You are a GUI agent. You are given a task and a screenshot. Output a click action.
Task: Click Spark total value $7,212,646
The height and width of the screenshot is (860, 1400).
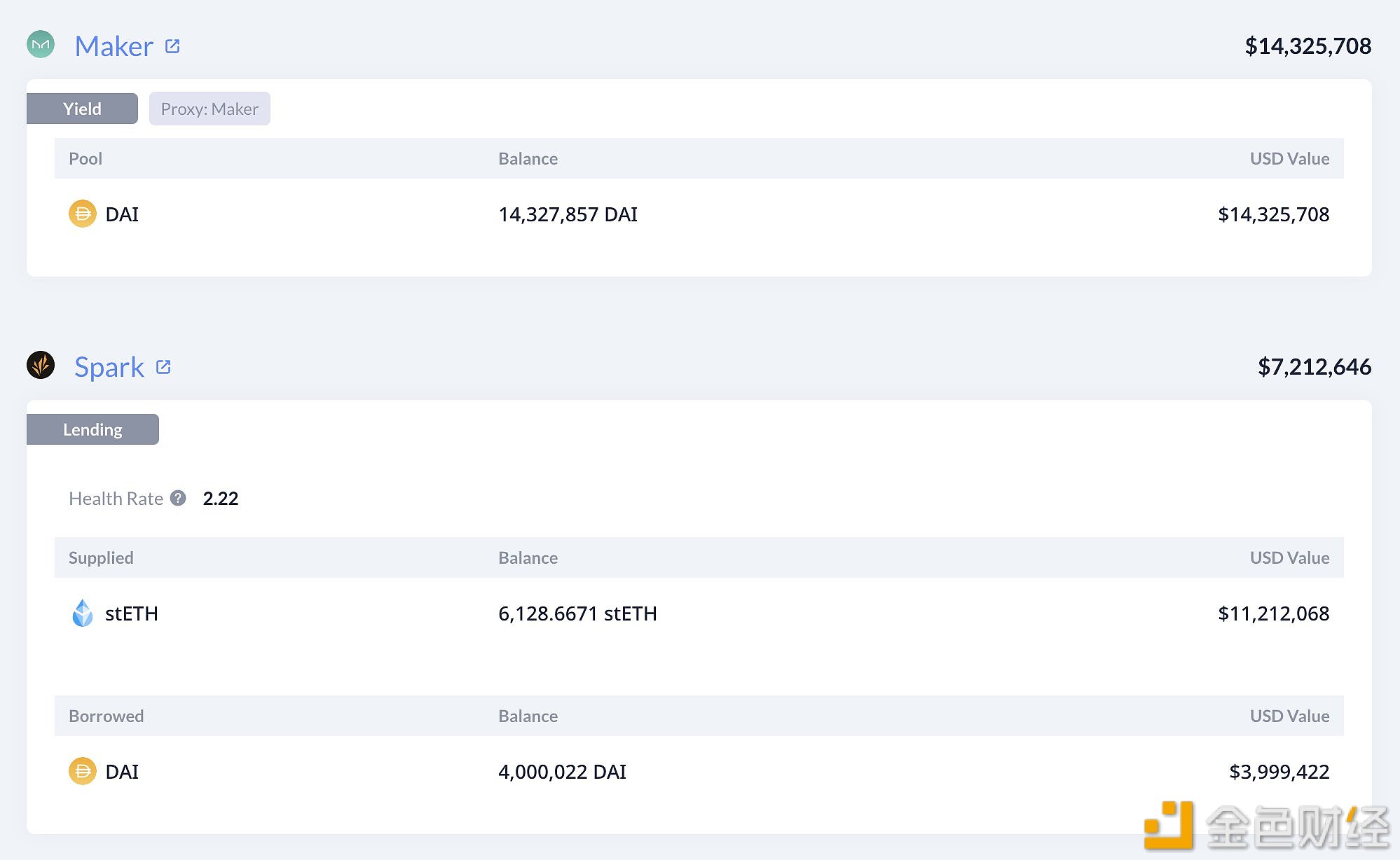coord(1315,367)
